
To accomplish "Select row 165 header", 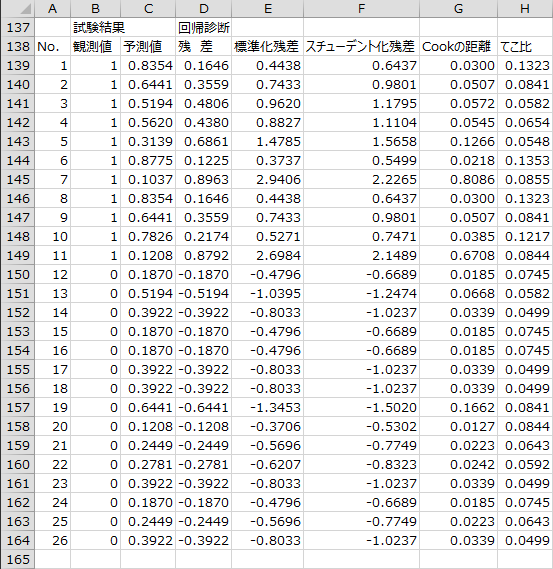I will point(18,559).
